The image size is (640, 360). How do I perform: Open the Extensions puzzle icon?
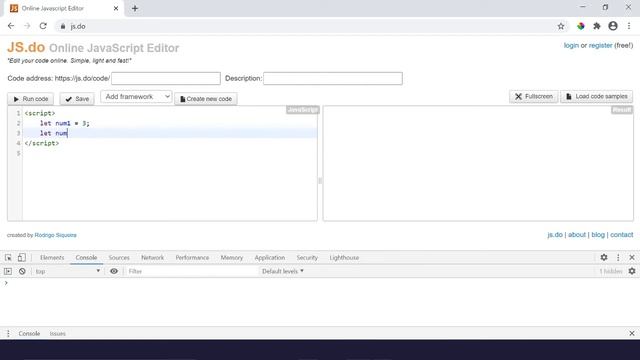(597, 26)
